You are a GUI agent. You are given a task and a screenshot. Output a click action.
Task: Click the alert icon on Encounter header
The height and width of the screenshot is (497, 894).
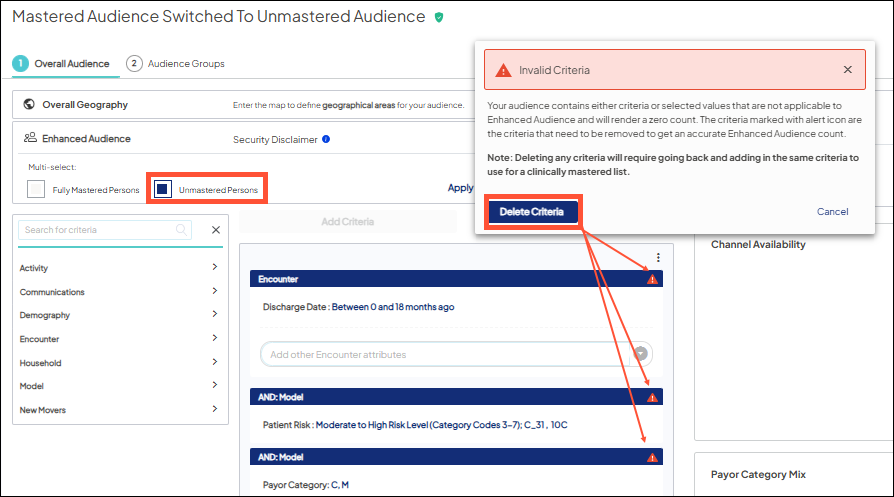pyautogui.click(x=652, y=280)
